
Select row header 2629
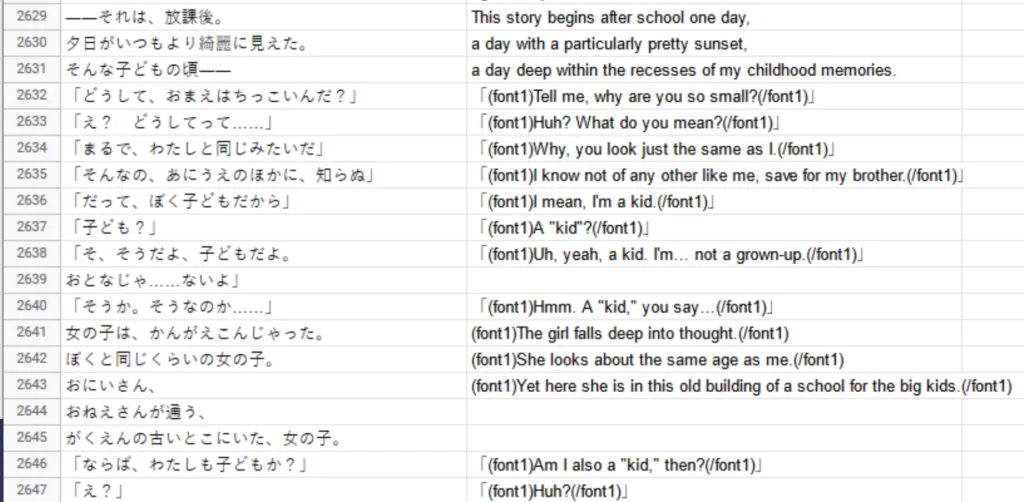(31, 18)
